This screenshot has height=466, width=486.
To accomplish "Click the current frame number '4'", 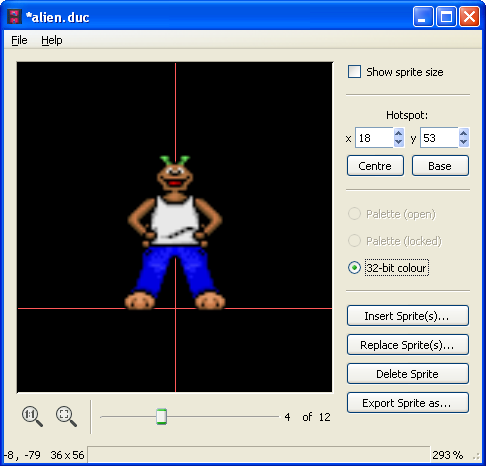I will (x=287, y=417).
